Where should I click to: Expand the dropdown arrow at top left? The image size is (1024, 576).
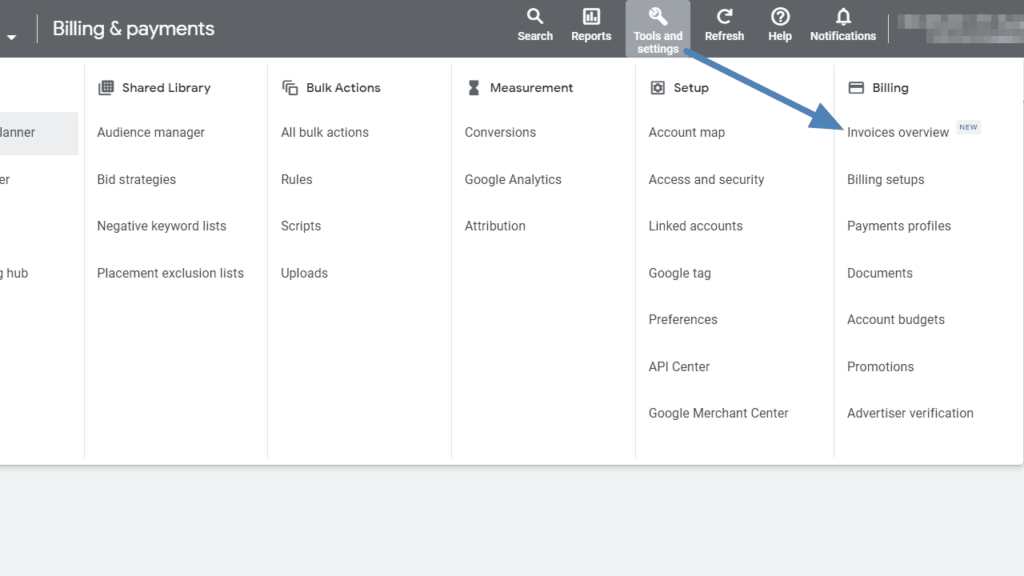pos(12,28)
